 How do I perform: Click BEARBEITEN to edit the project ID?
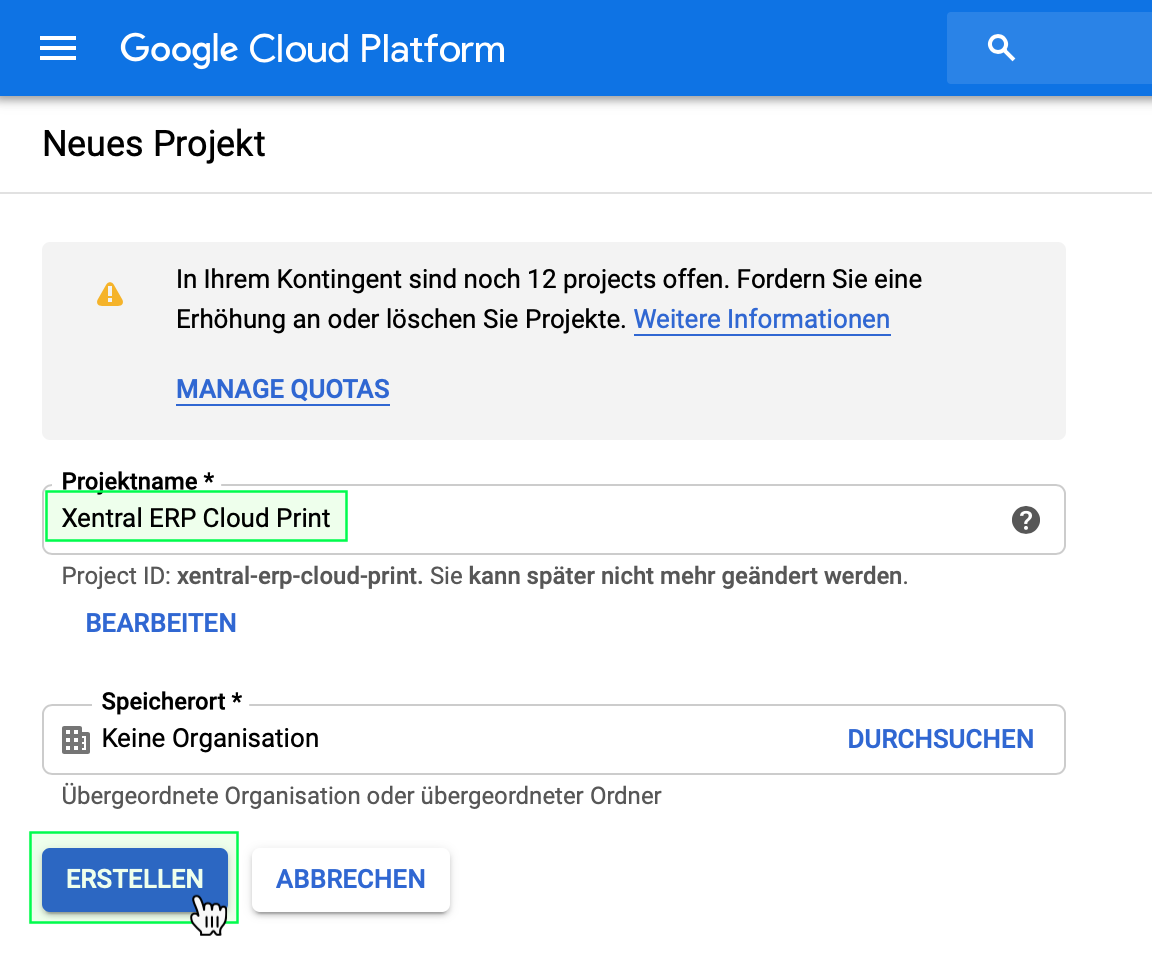161,623
